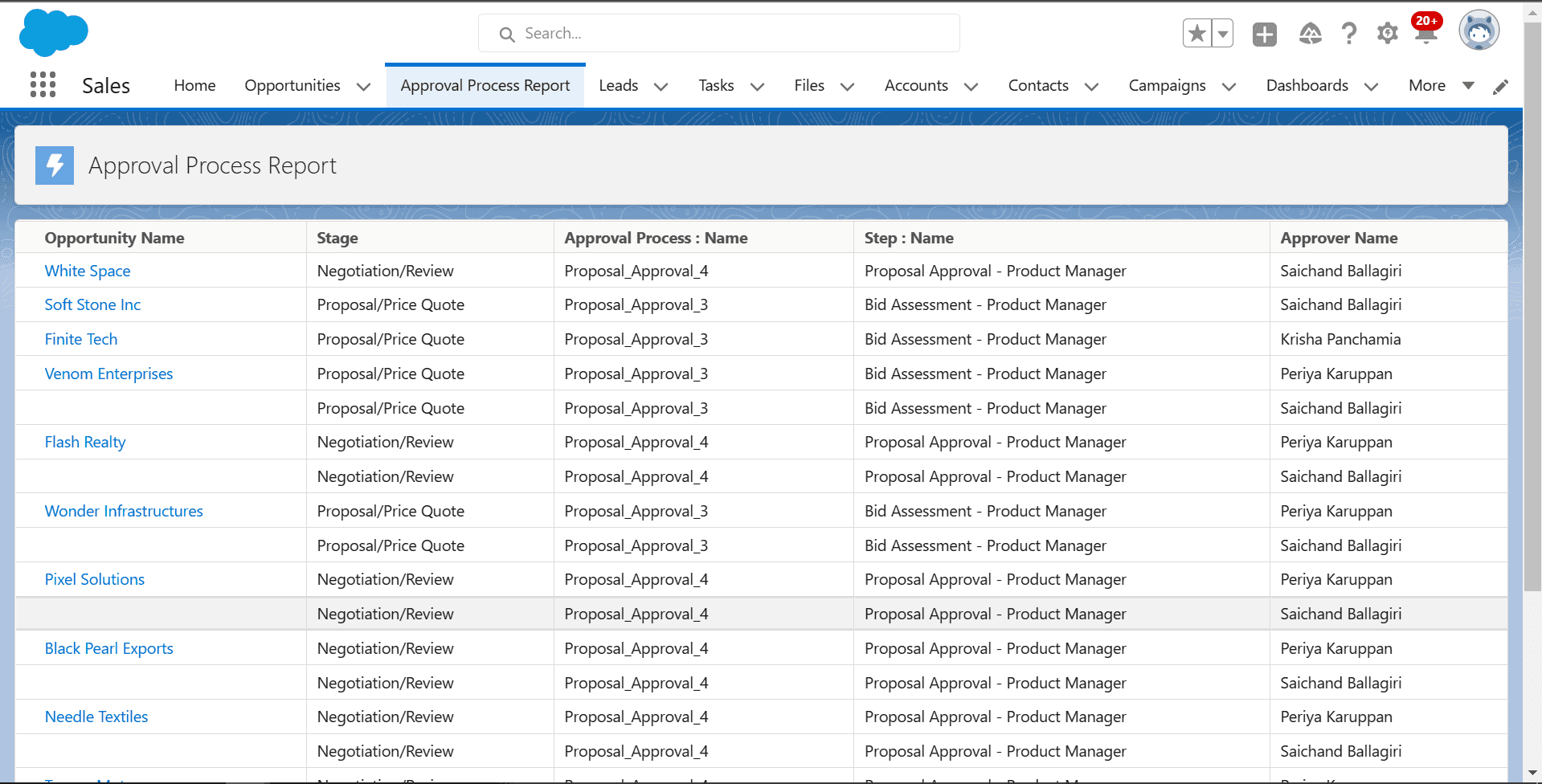
Task: Select Negotiation/Review in Flash Realty row
Action: (x=385, y=442)
